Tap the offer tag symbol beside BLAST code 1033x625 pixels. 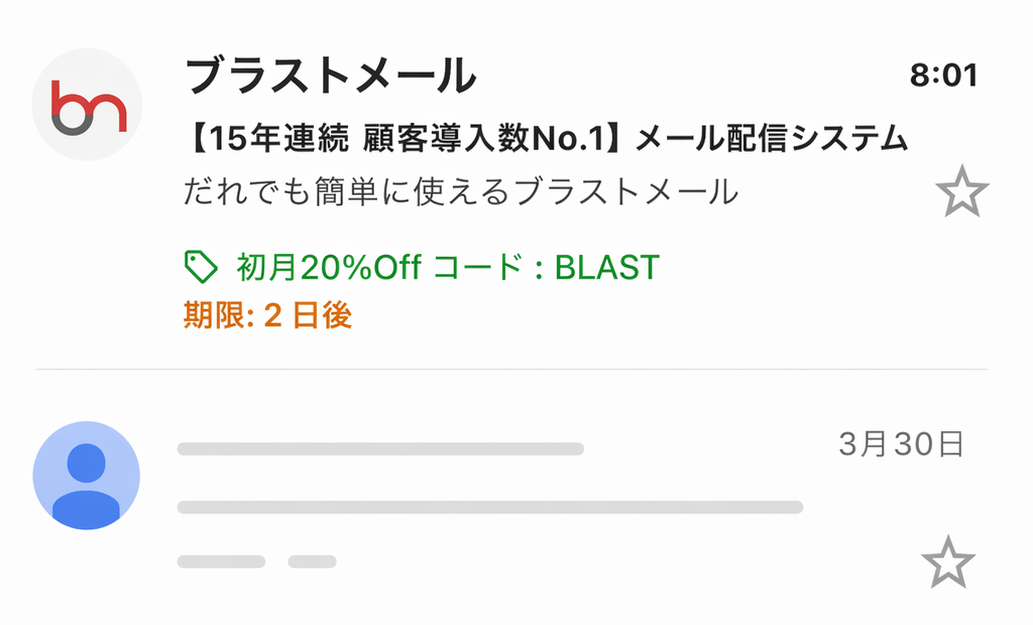click(x=202, y=265)
